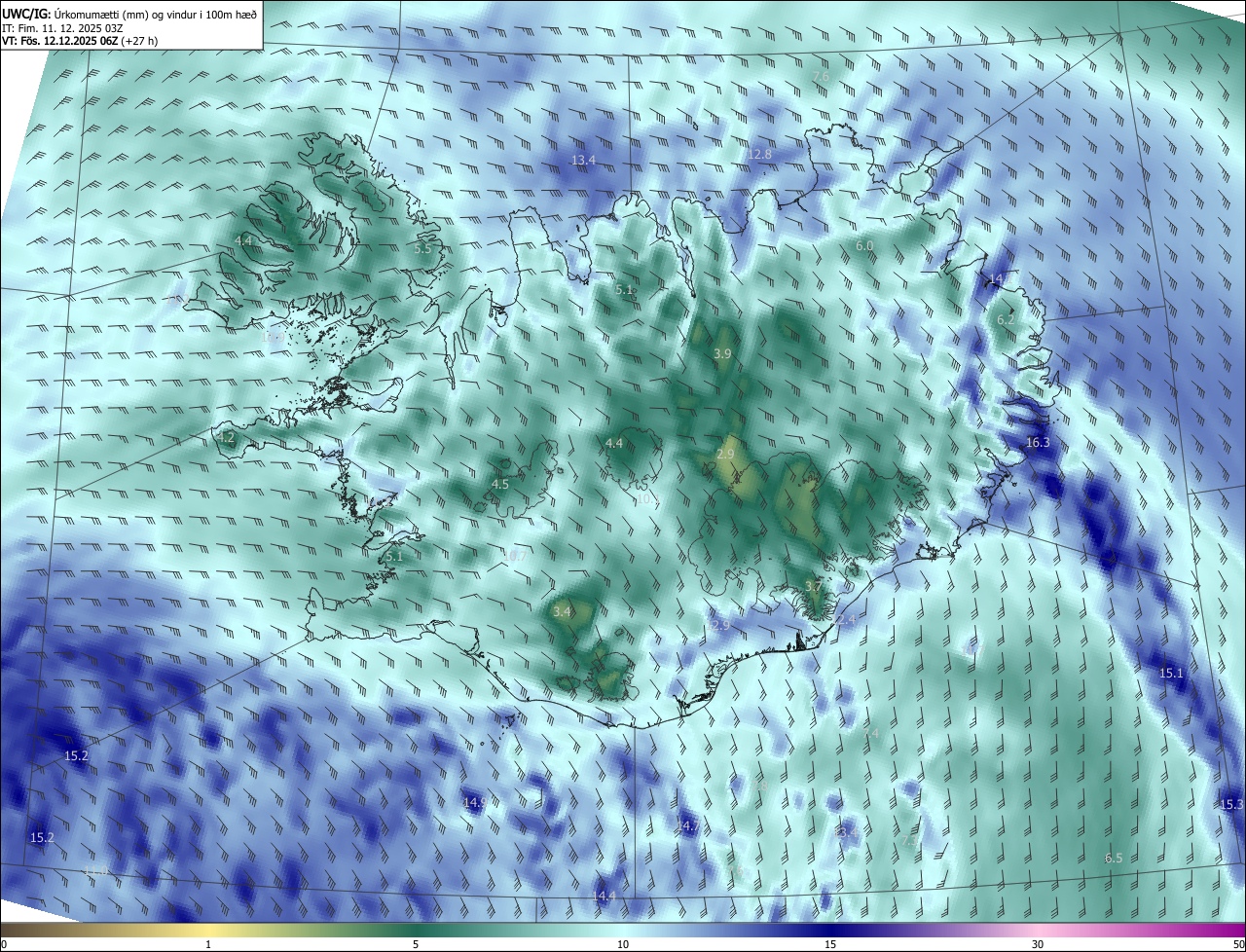Click the initial time line 'IT: Fim. 11. 12. 2025 03Z'

[x=62, y=27]
